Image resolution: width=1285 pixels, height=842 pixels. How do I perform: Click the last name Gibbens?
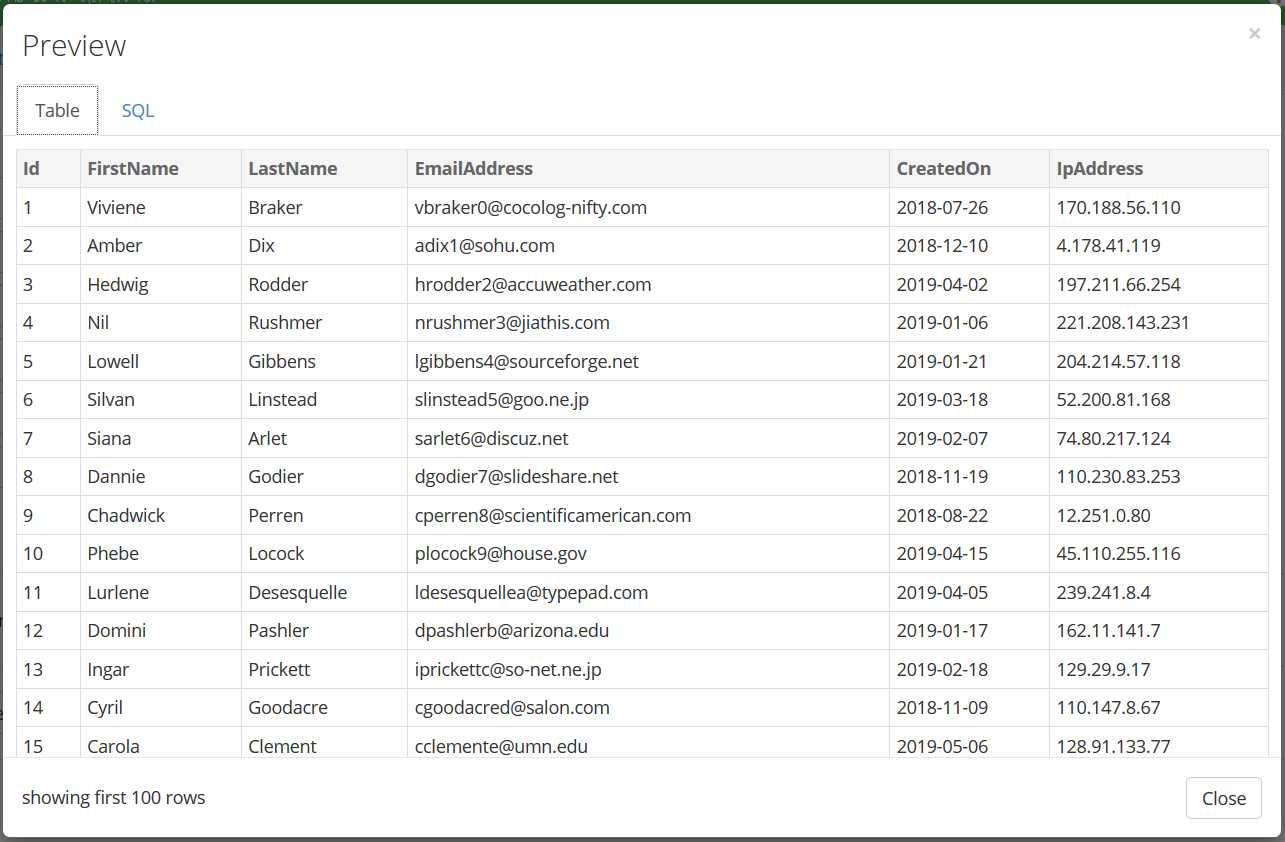[x=282, y=362]
